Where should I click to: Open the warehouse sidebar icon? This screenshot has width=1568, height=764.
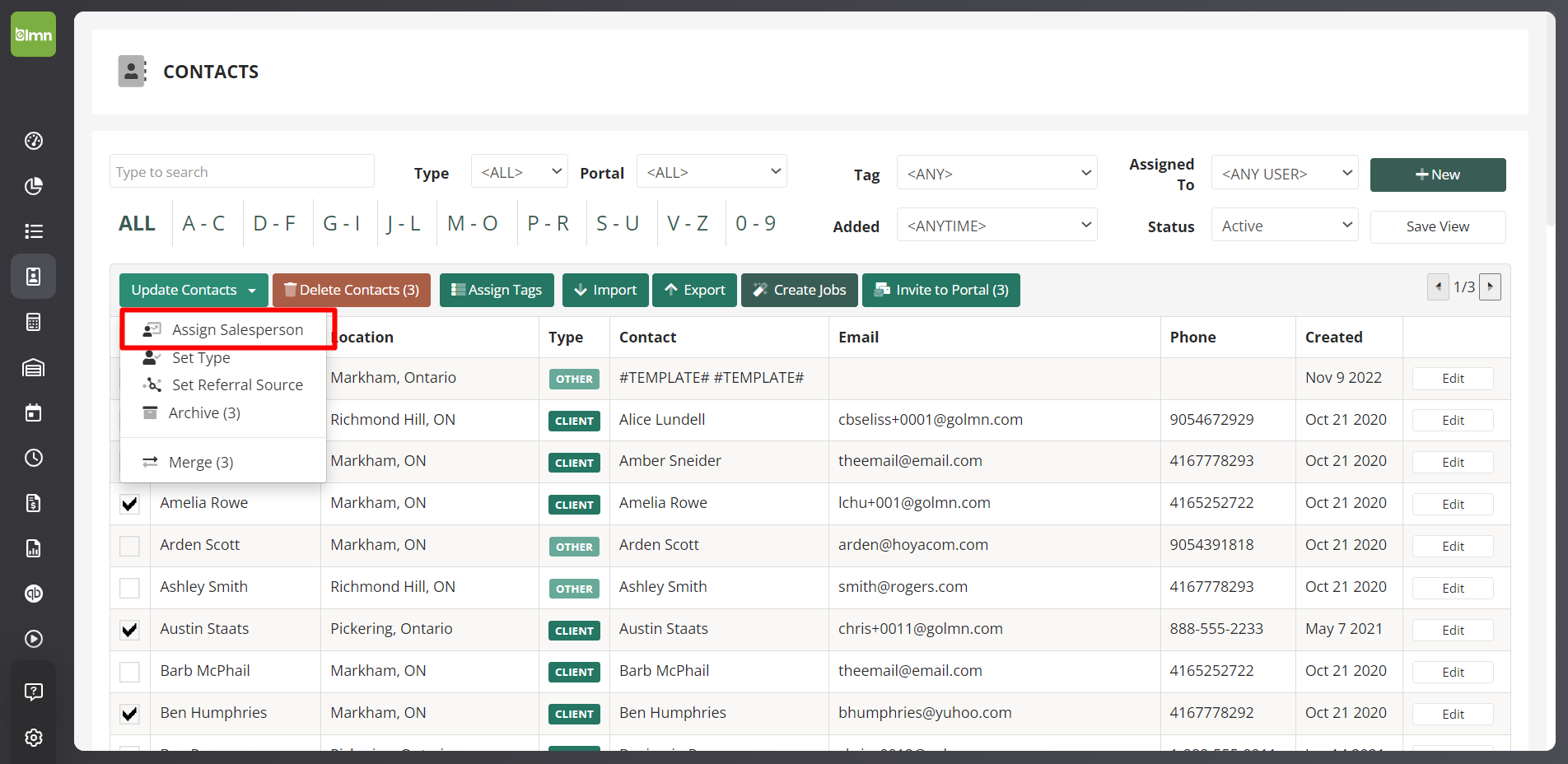(34, 367)
